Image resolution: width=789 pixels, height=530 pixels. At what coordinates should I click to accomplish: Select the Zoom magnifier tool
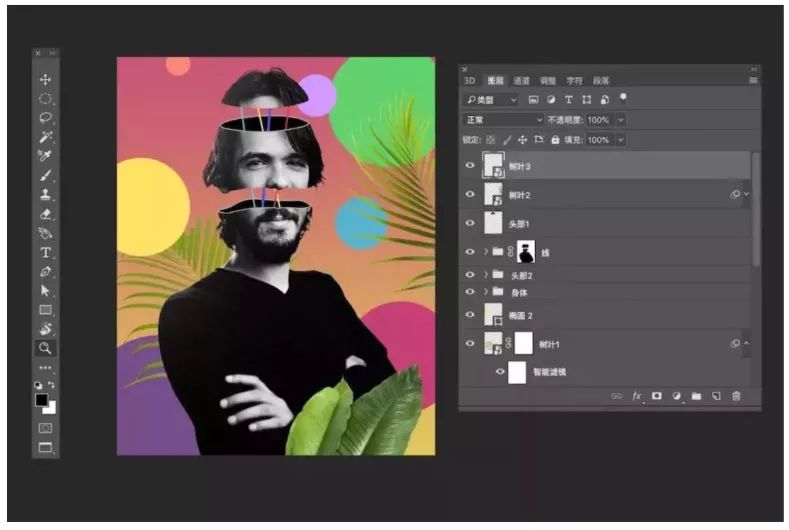point(45,348)
